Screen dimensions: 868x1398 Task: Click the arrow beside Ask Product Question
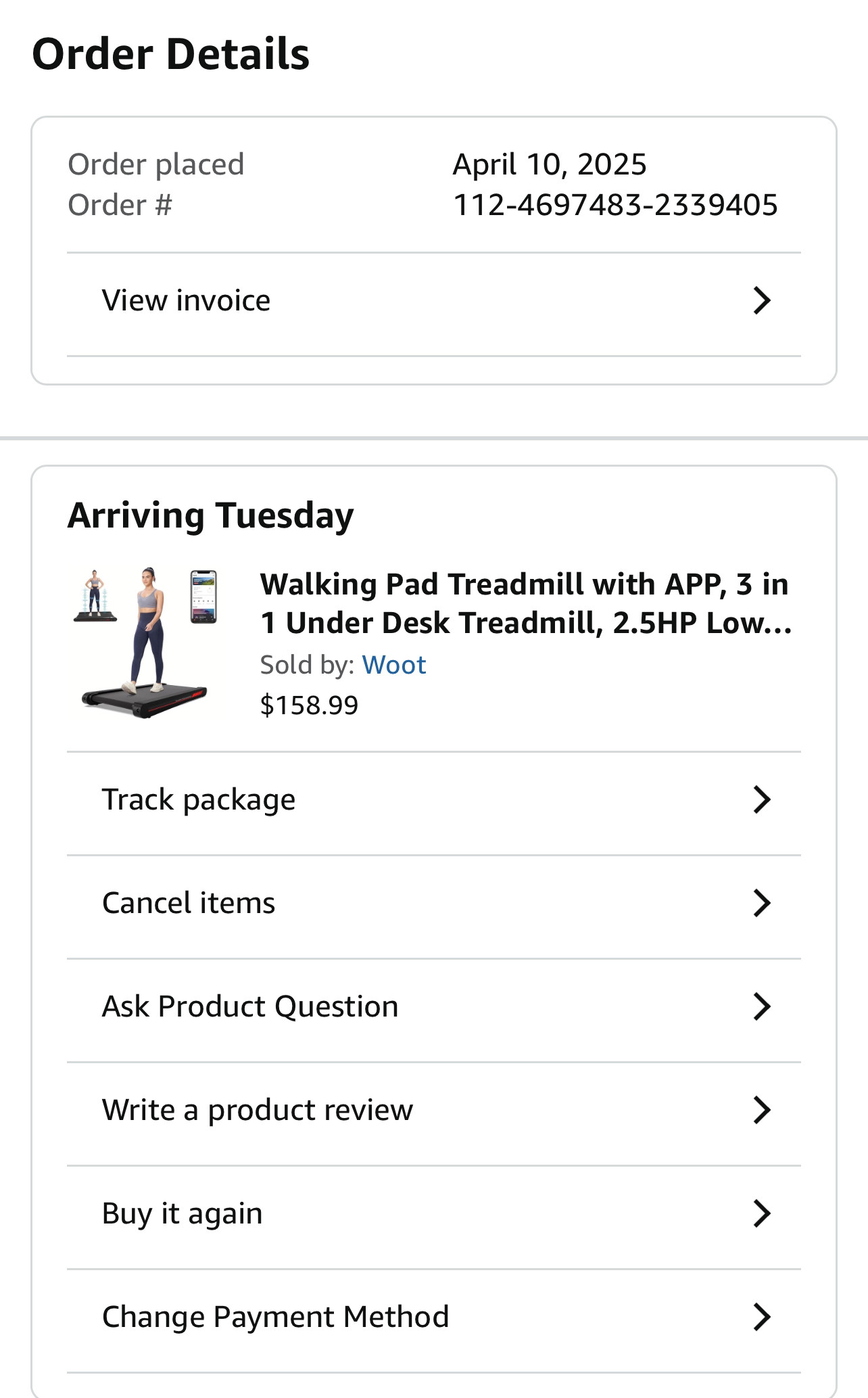pyautogui.click(x=762, y=1006)
